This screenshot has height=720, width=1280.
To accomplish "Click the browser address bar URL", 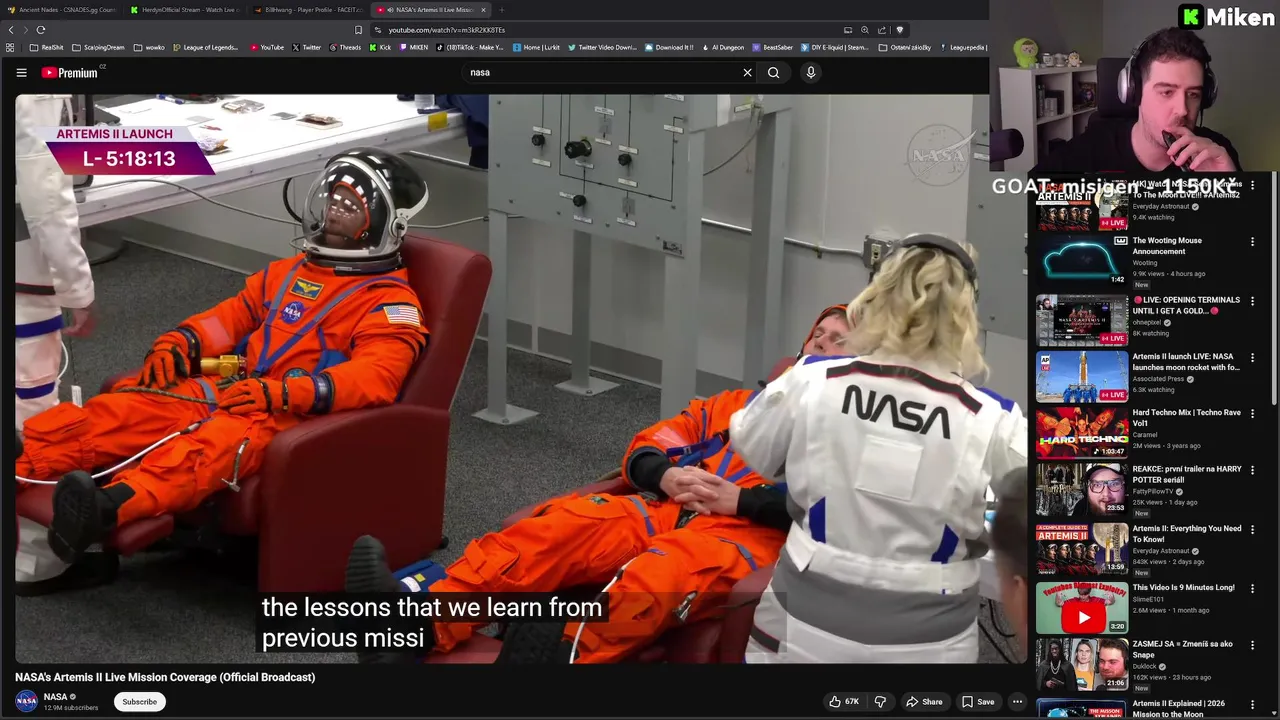I will coord(447,30).
